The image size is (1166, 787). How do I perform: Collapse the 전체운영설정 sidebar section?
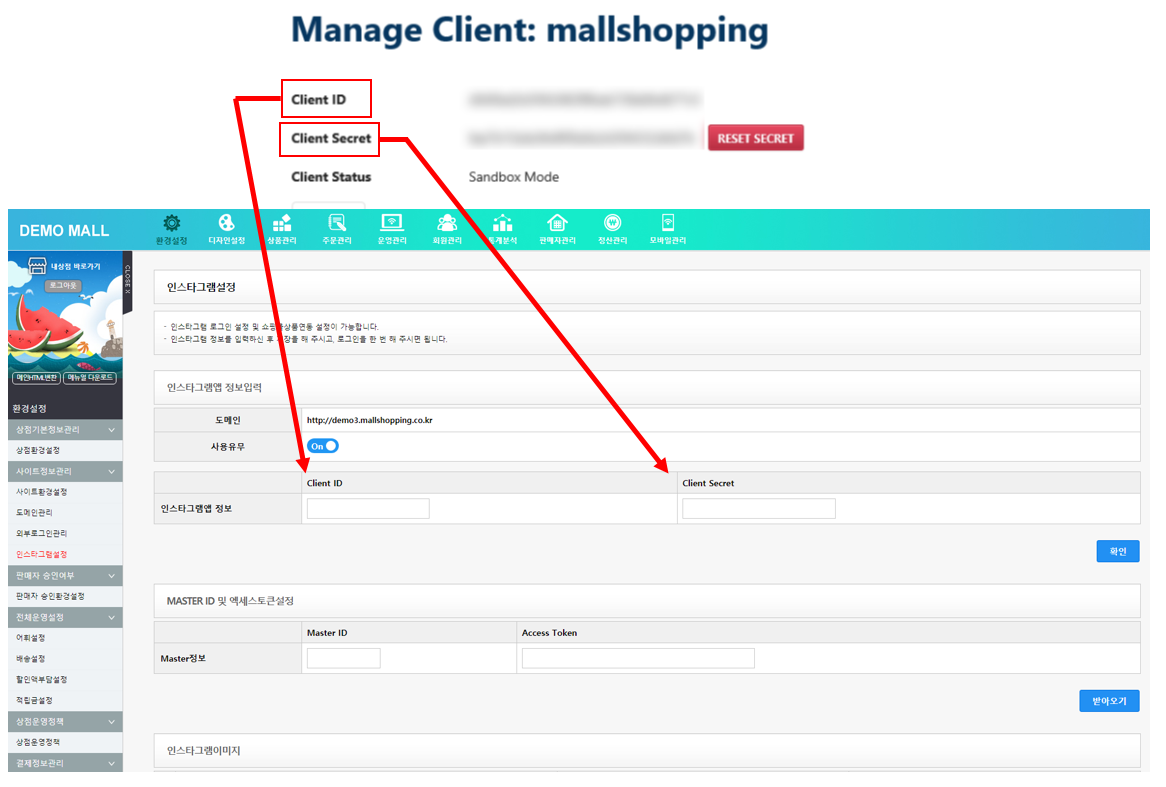click(x=65, y=617)
